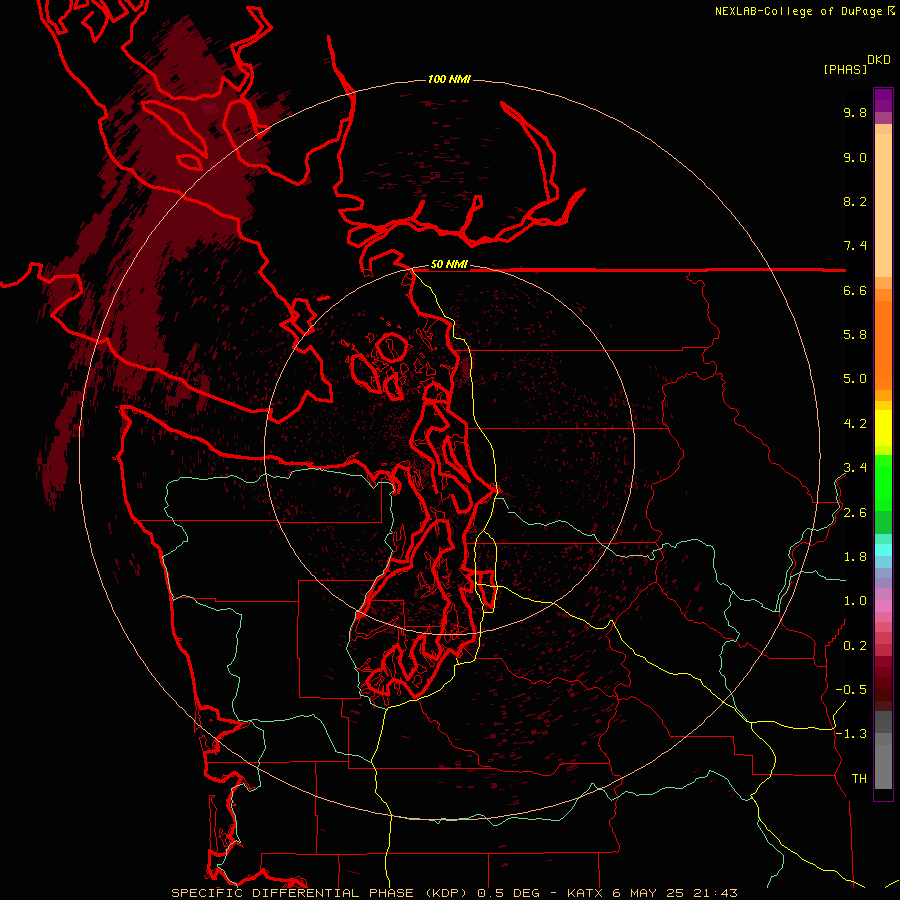Click the 6.6 value on the legend
Viewport: 900px width, 900px height.
855,290
